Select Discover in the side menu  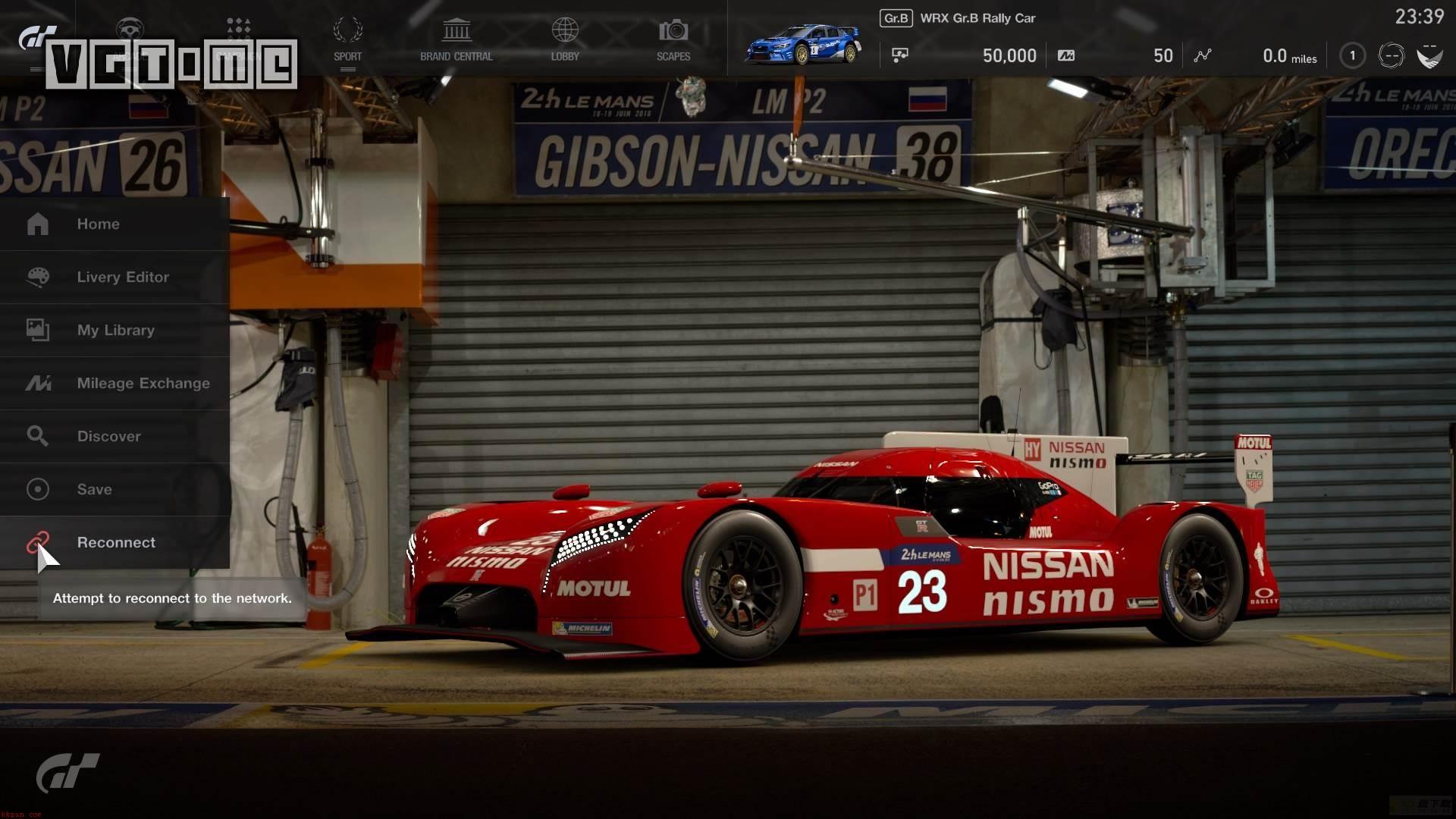[115, 436]
